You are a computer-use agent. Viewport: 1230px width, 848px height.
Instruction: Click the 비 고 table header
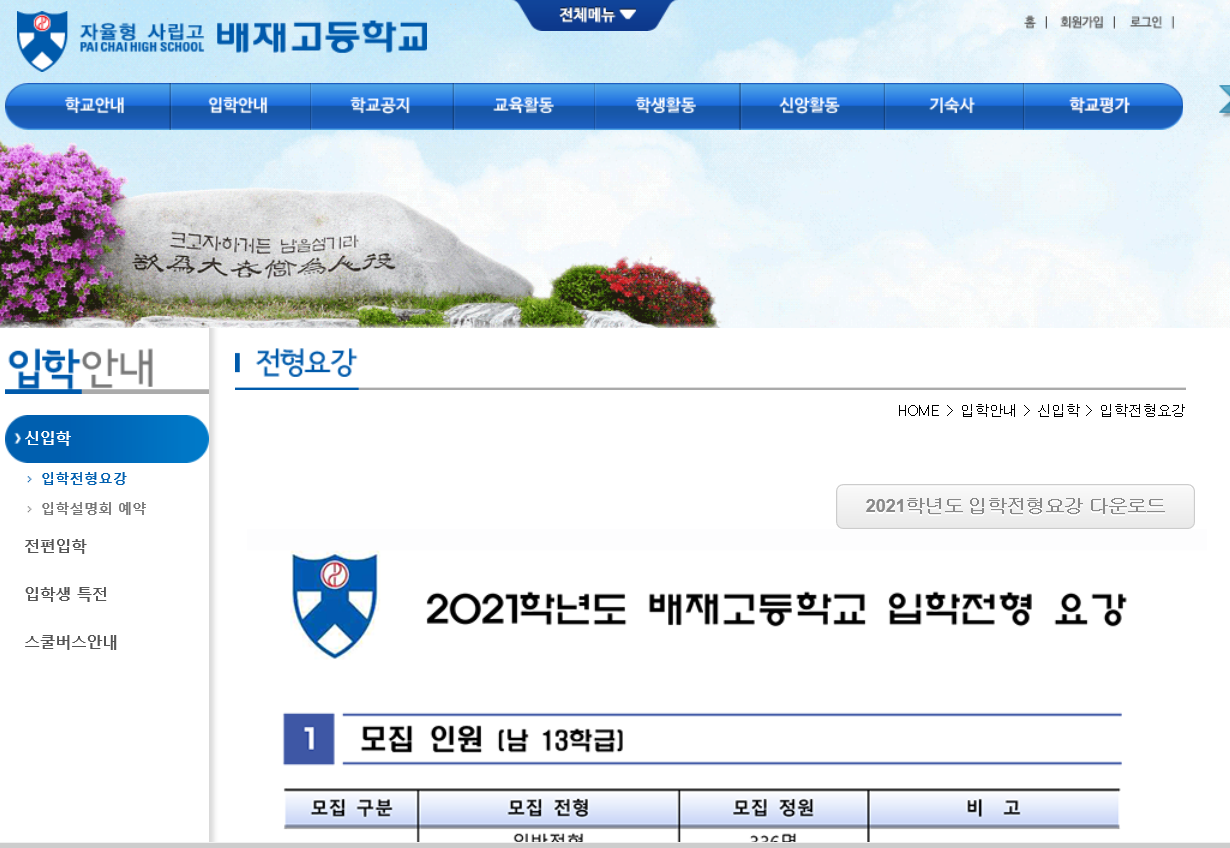[x=994, y=808]
